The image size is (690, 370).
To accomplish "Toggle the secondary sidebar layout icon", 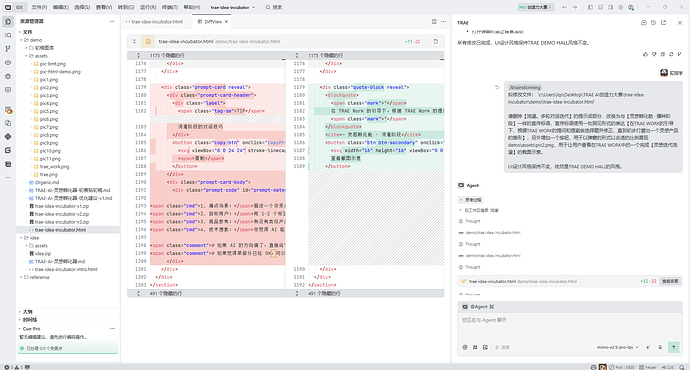I will [611, 7].
